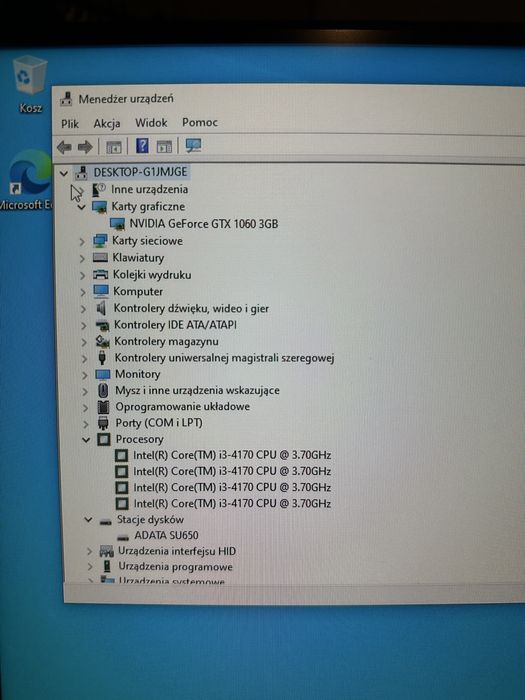Expand the Urządzenia programowe category
This screenshot has height=700, width=525.
click(90, 567)
